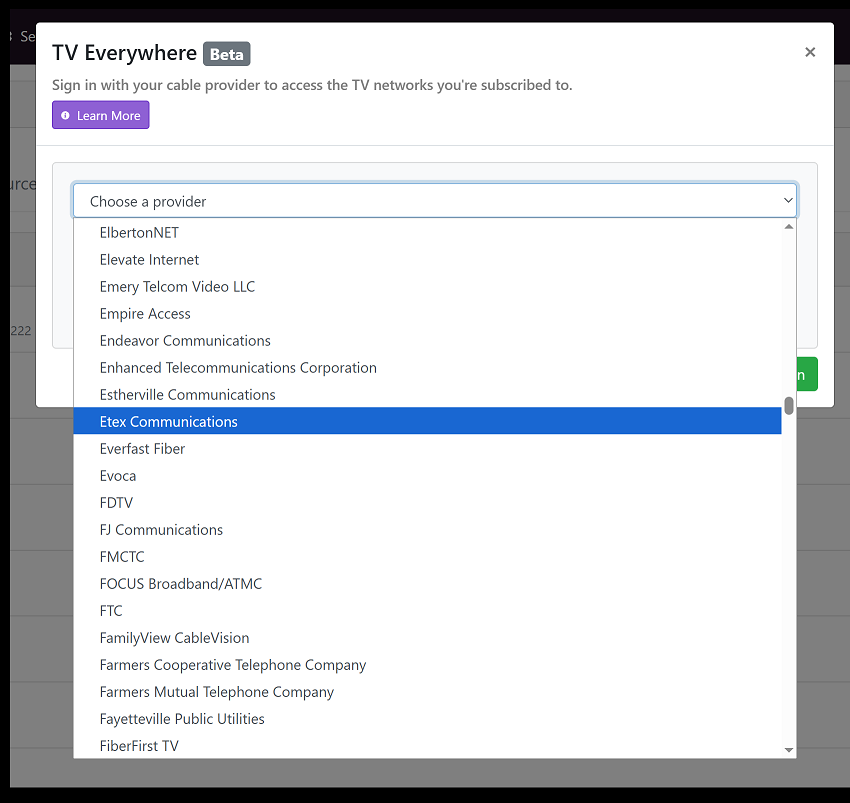Viewport: 850px width, 803px height.
Task: Choose FamilyView CableVision provider
Action: [174, 637]
